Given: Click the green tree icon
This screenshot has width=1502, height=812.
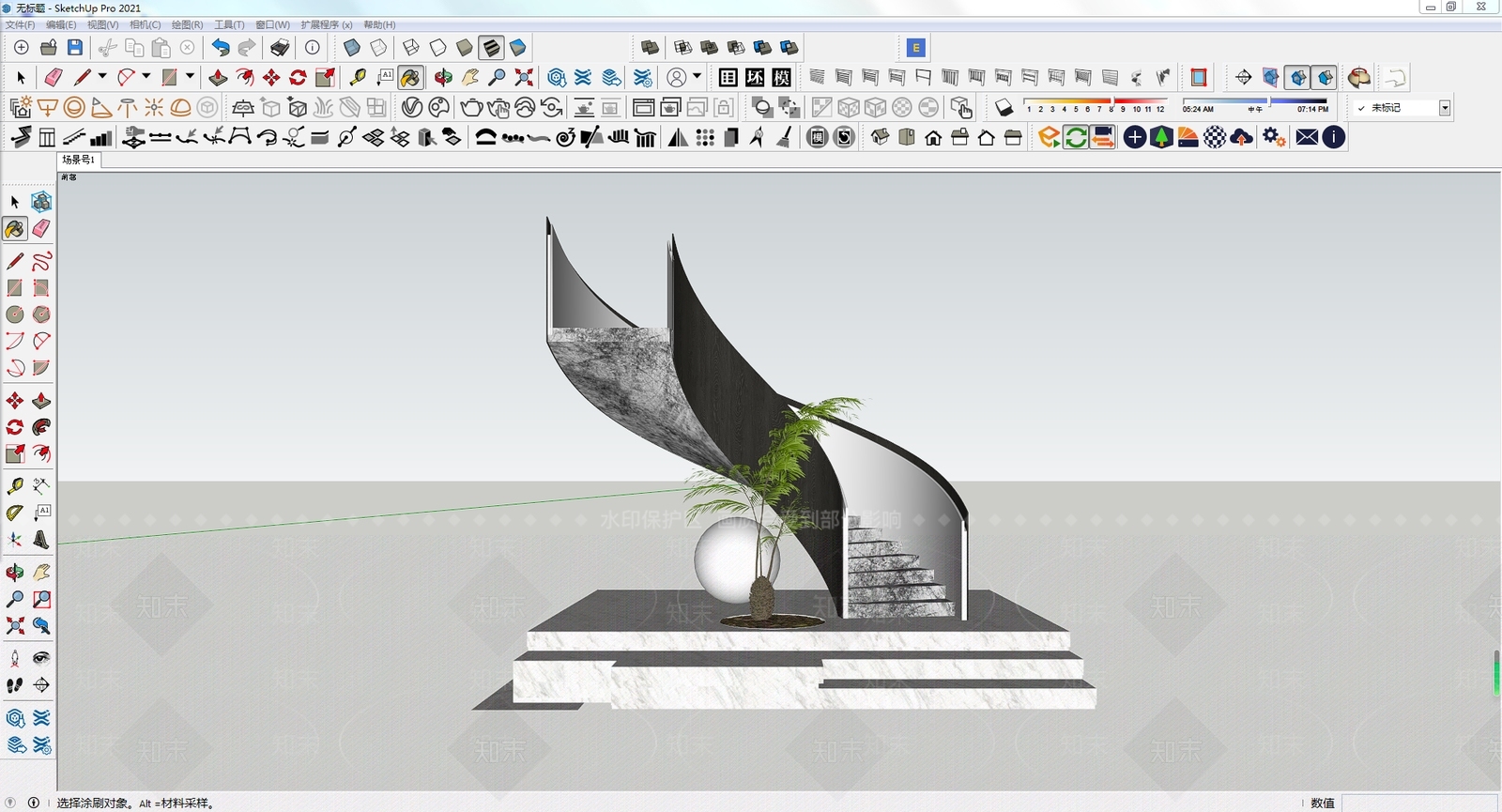Looking at the screenshot, I should click(1161, 137).
